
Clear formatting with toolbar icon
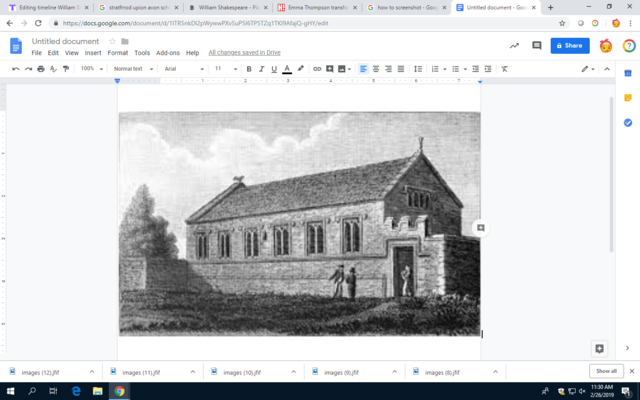504,69
